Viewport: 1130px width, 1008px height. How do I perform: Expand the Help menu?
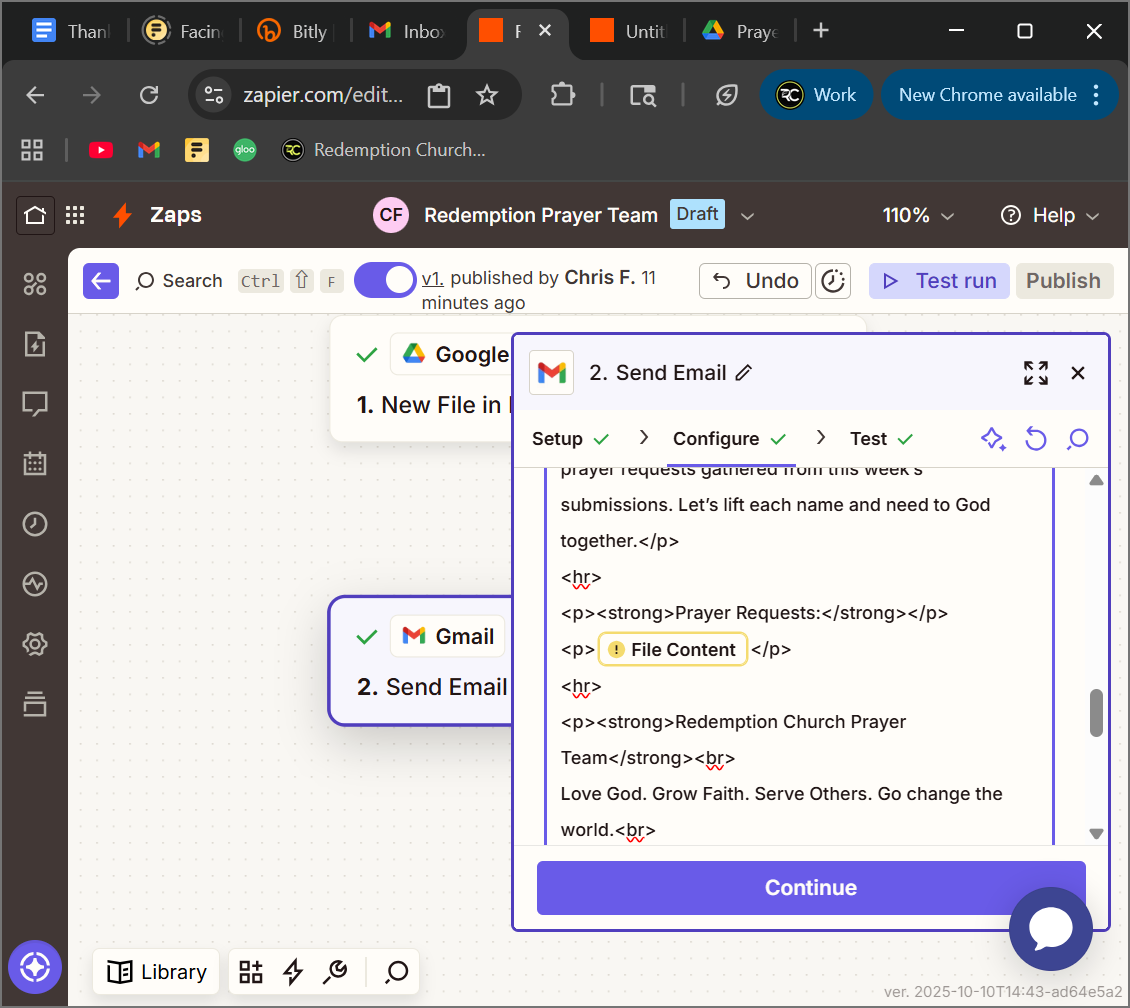click(x=1050, y=216)
